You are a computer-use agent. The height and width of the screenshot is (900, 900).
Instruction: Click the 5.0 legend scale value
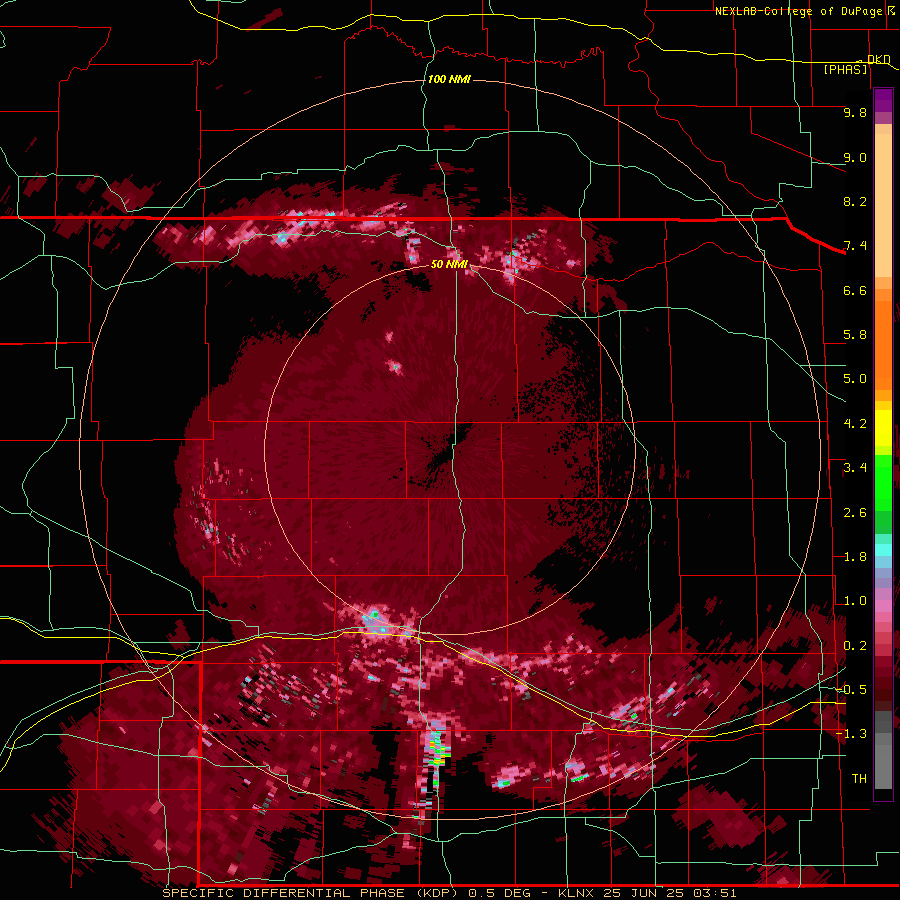click(855, 379)
